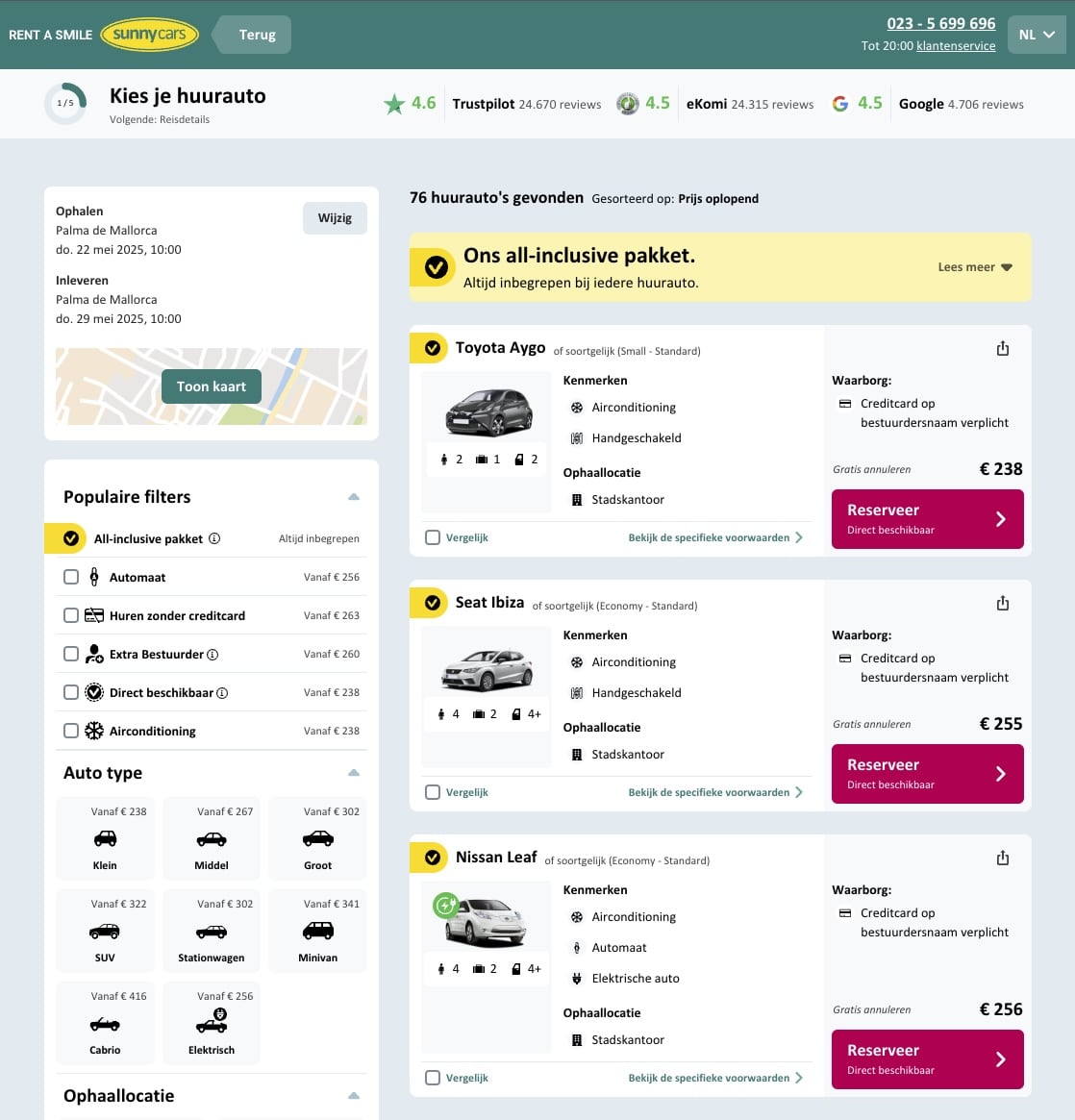Check Vergelijk for Nissan Leaf
Viewport: 1075px width, 1120px height.
433,1078
